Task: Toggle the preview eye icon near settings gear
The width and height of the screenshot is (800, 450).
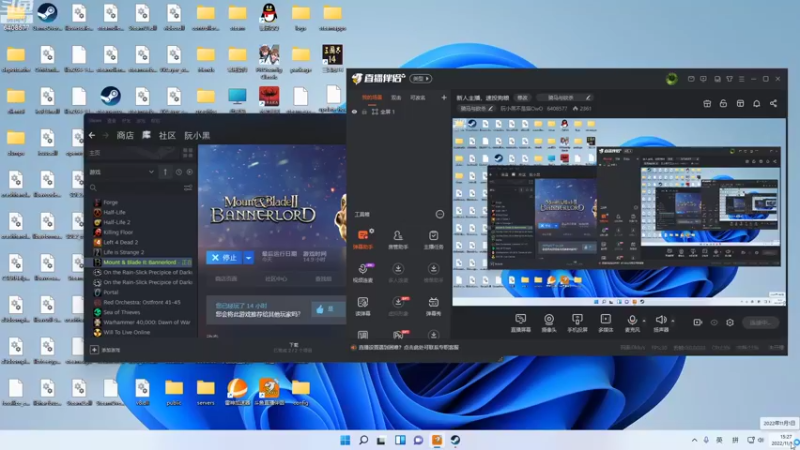Action: point(714,322)
